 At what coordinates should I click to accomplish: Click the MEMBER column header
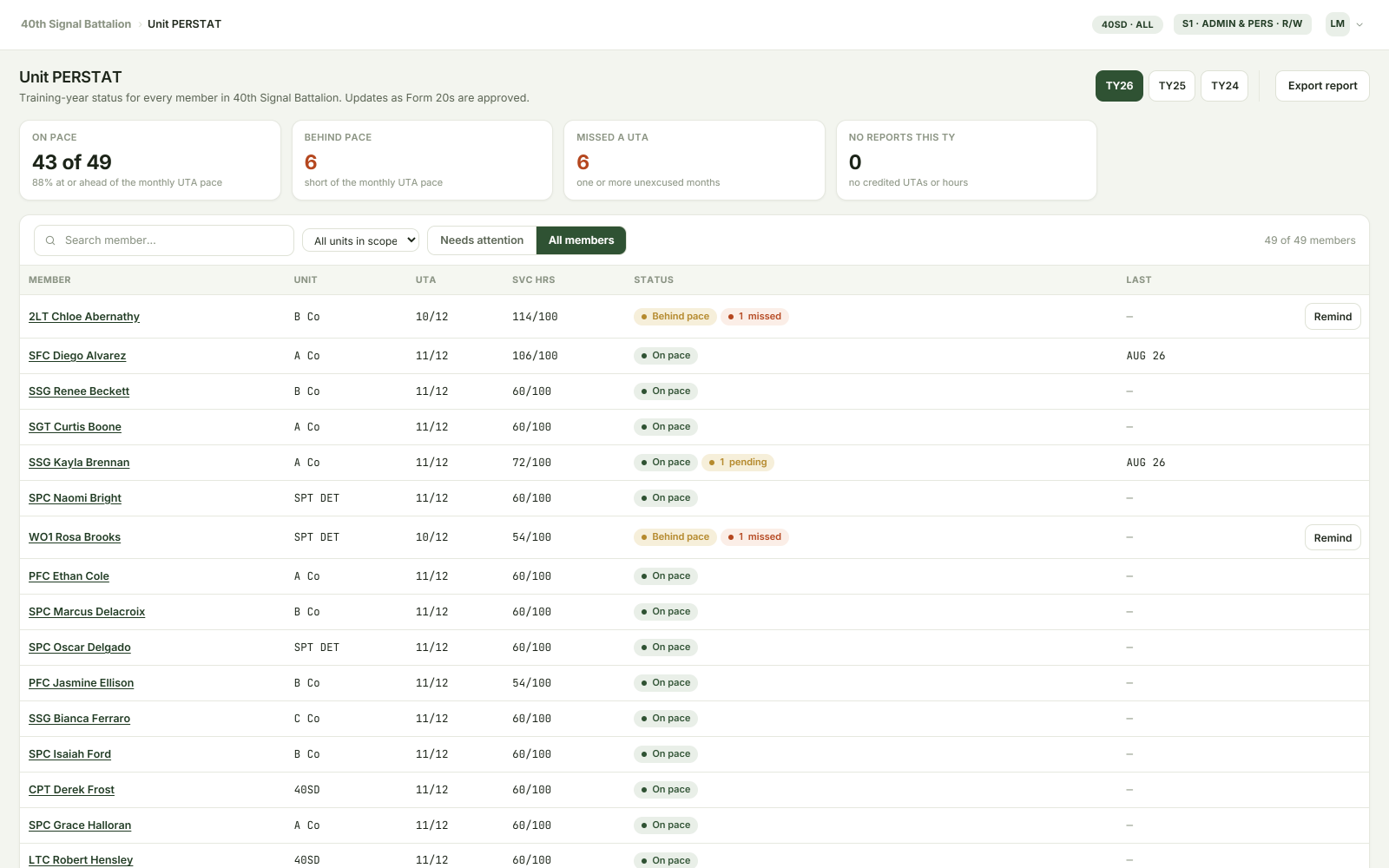pos(49,280)
